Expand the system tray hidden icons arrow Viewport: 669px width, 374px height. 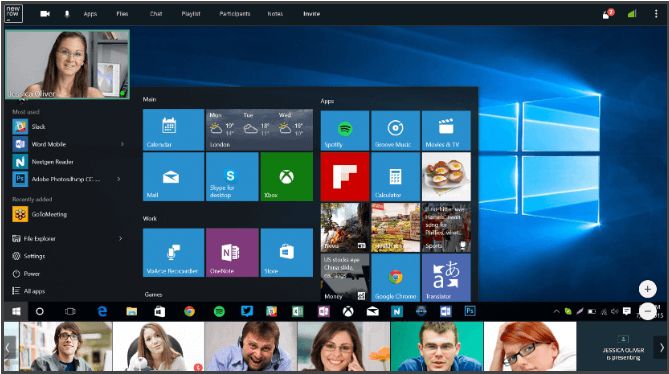coord(556,312)
